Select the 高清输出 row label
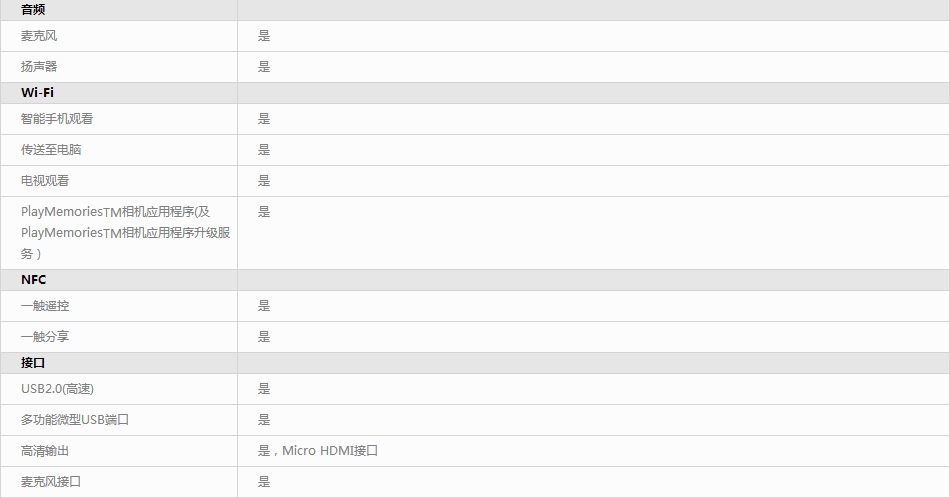Screen dimensions: 950x498 pos(45,451)
